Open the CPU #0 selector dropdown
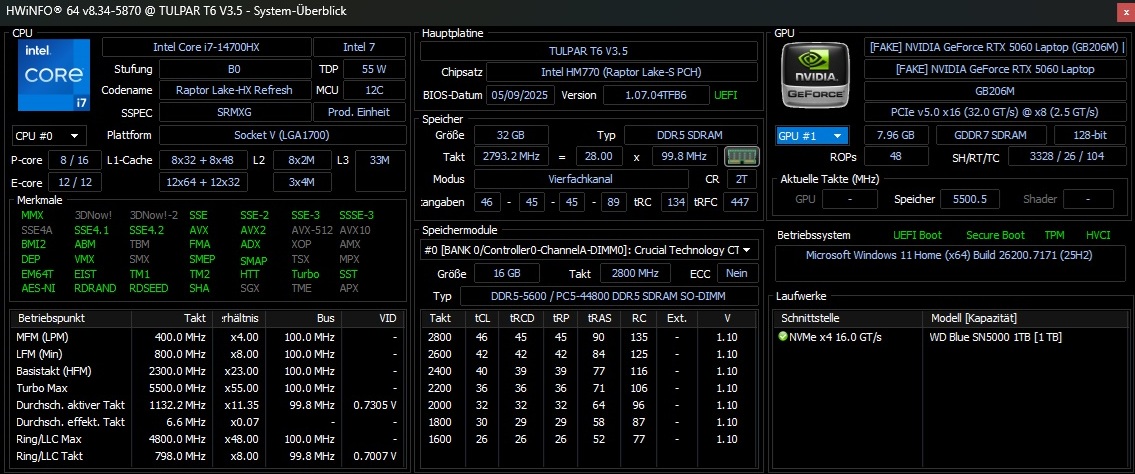Screen dimensions: 1135x474 point(49,136)
